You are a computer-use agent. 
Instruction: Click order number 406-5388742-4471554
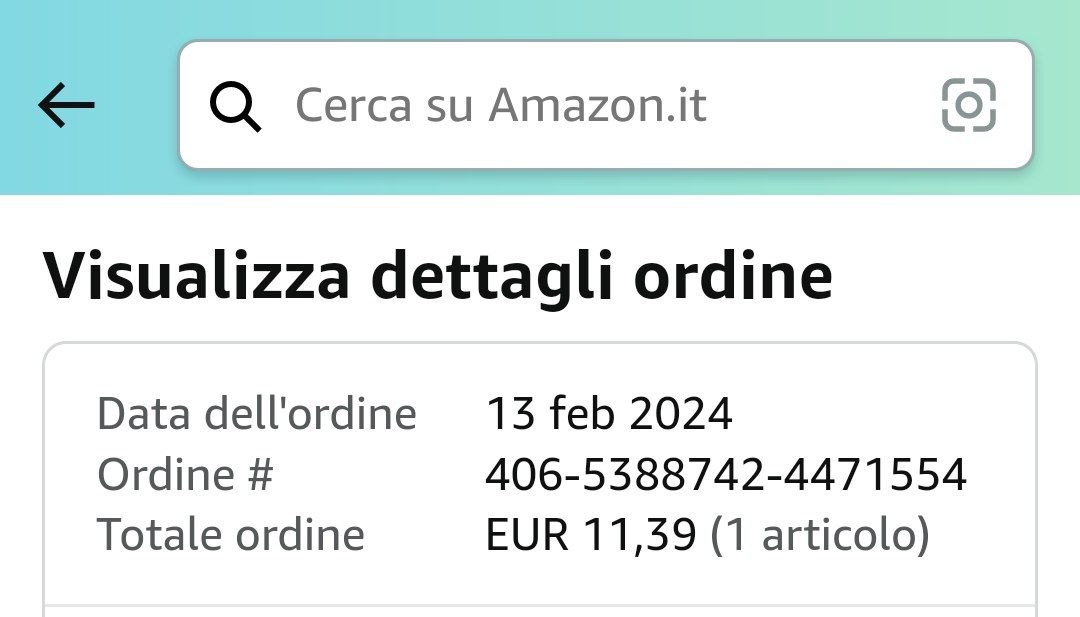click(726, 474)
